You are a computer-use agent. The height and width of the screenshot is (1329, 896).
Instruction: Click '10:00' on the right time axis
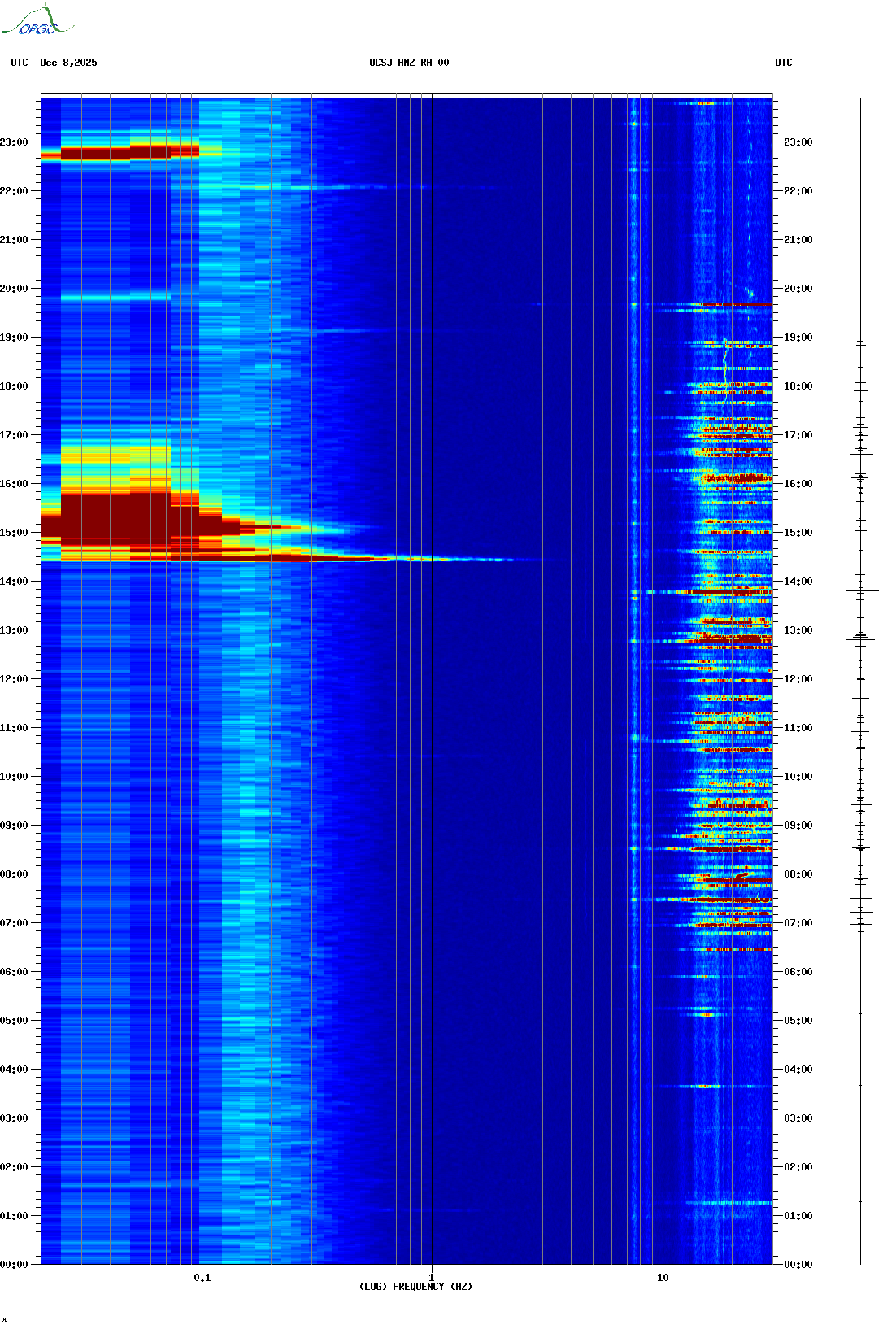(798, 777)
